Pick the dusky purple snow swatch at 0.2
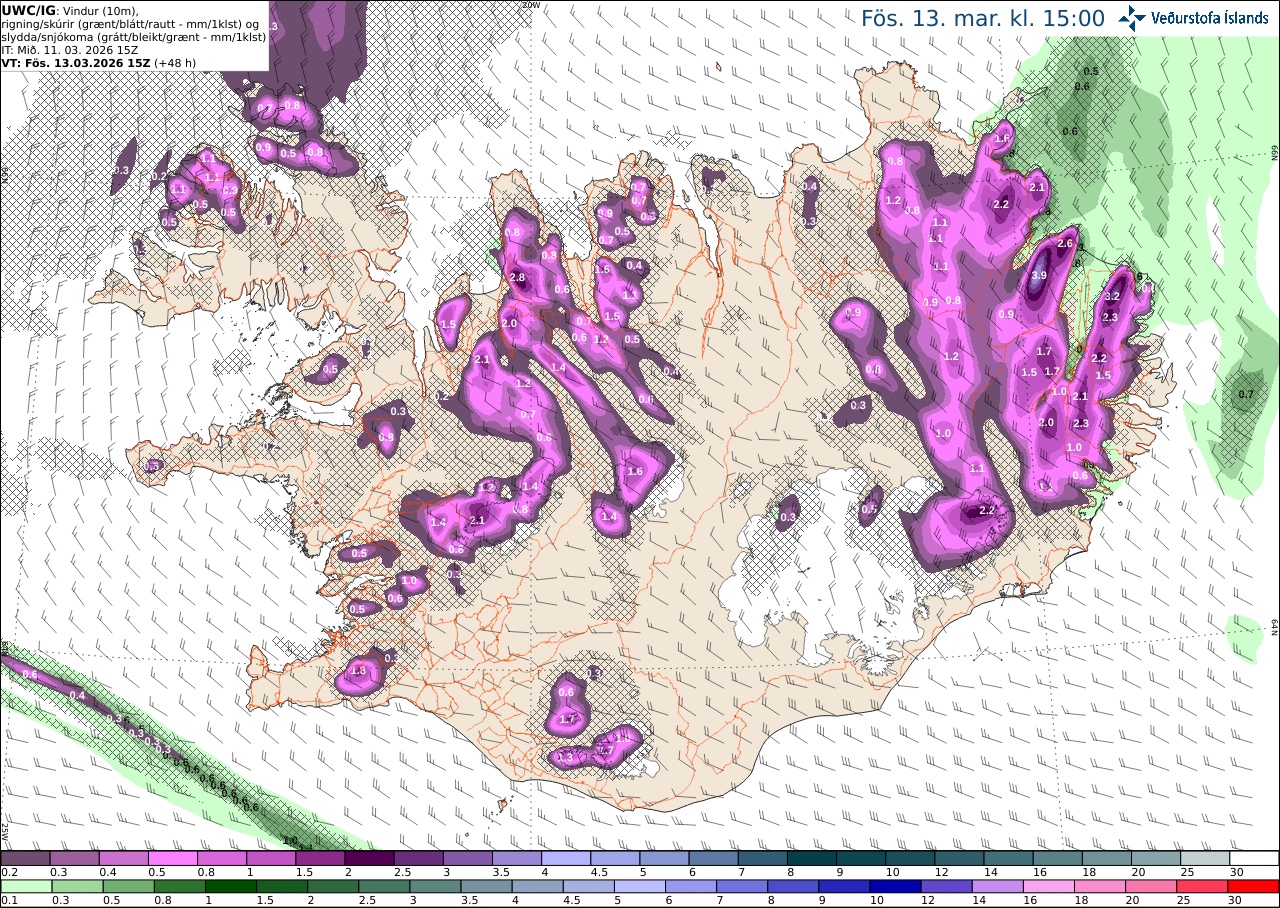Screen dimensions: 1280x908 [25, 858]
